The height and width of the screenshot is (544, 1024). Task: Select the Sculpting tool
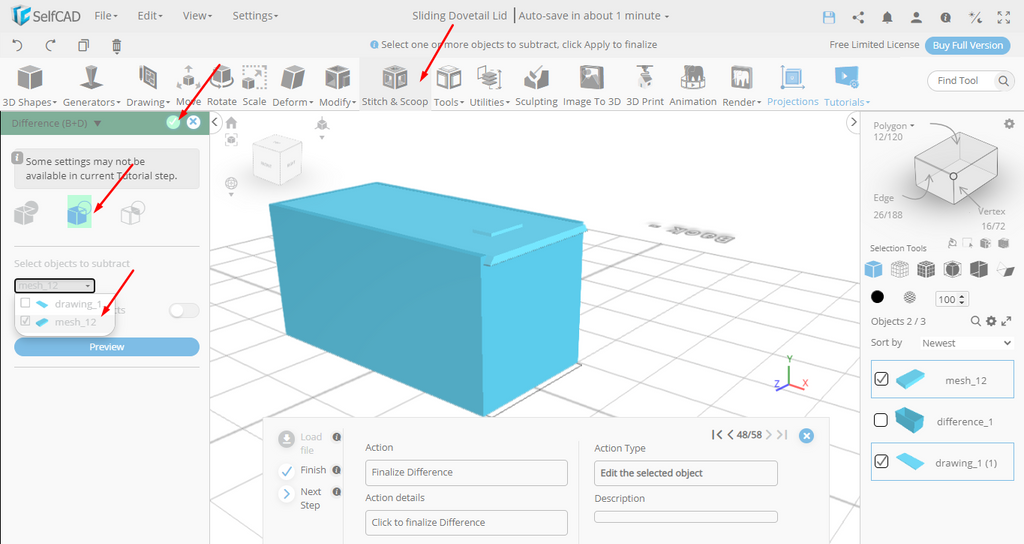pos(536,86)
